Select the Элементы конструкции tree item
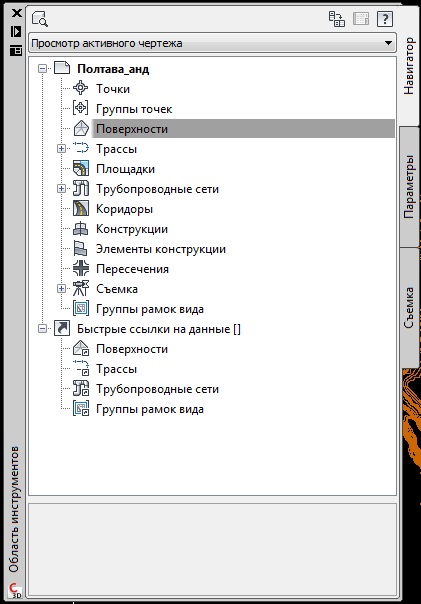Image resolution: width=421 pixels, height=604 pixels. [161, 249]
